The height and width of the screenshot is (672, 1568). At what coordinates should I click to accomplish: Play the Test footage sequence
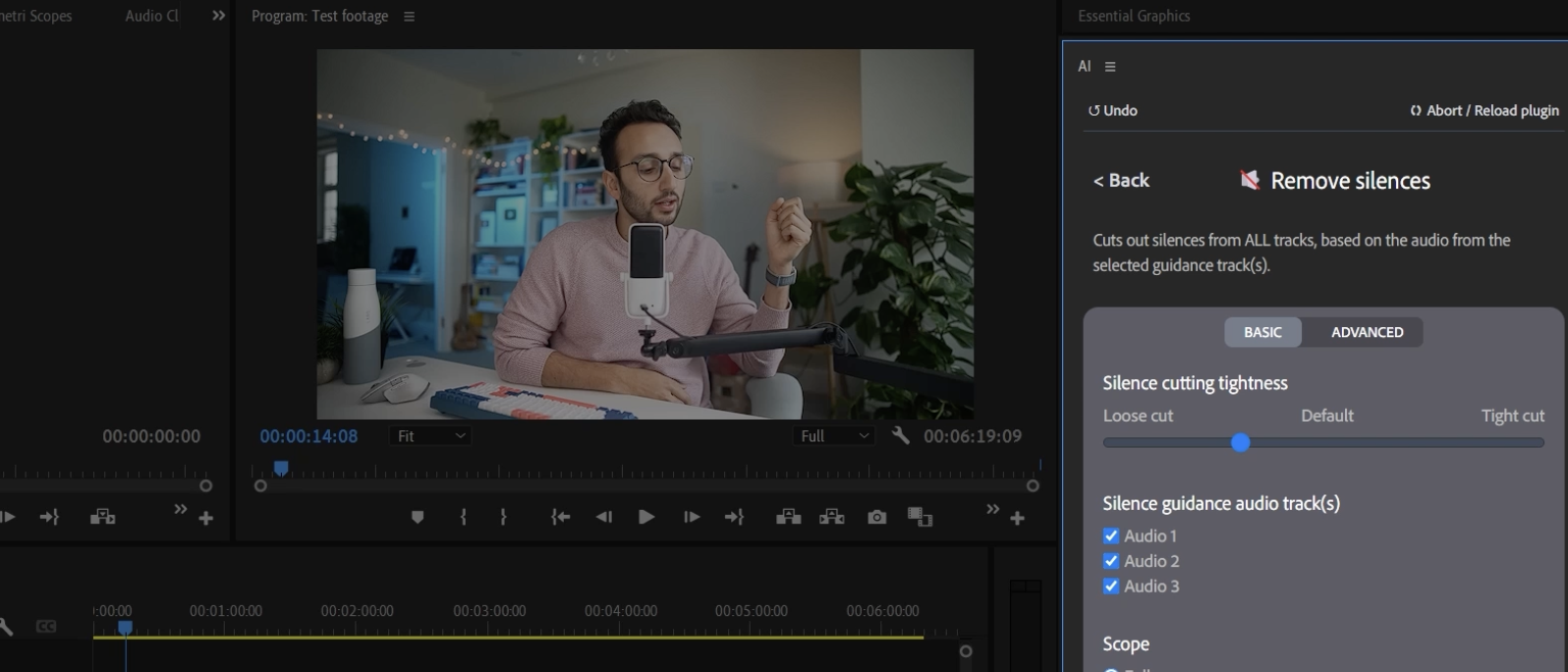[x=646, y=517]
